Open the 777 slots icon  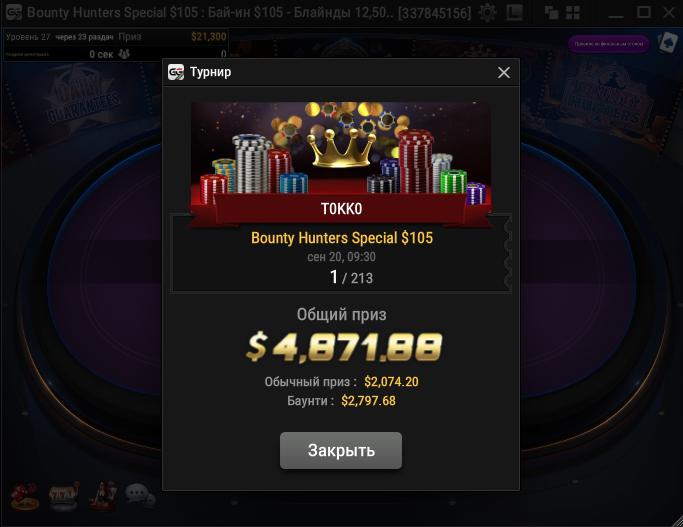pos(63,496)
